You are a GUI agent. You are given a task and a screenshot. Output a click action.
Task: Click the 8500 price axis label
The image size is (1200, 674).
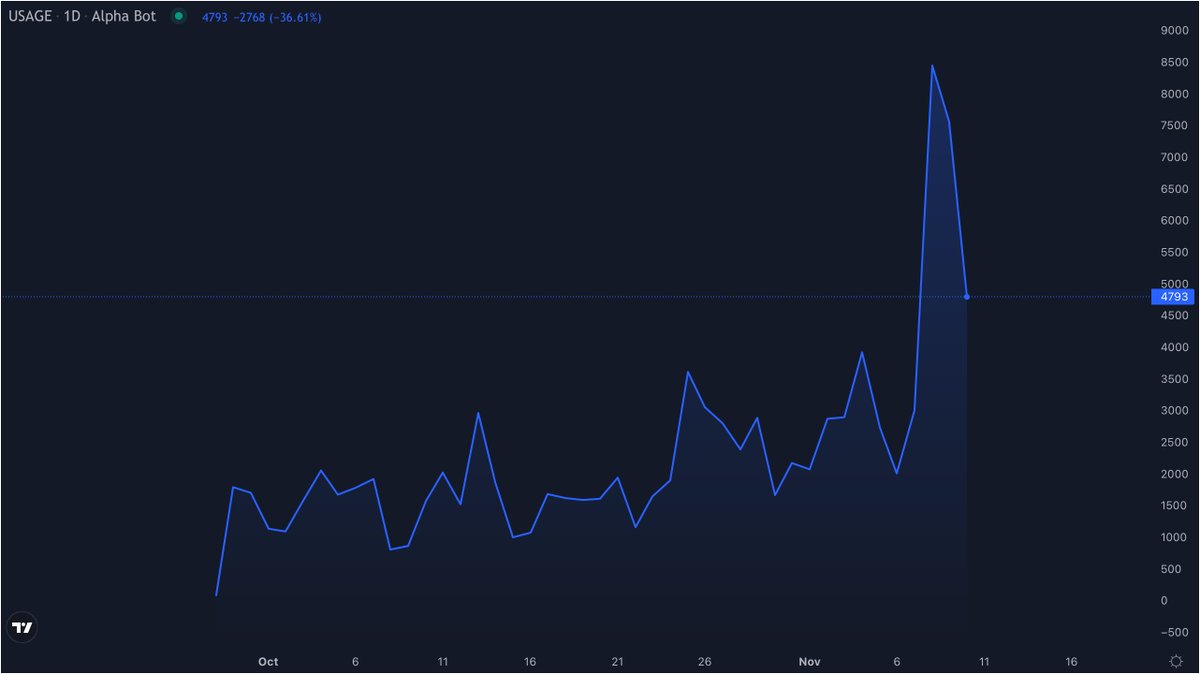pos(1174,62)
